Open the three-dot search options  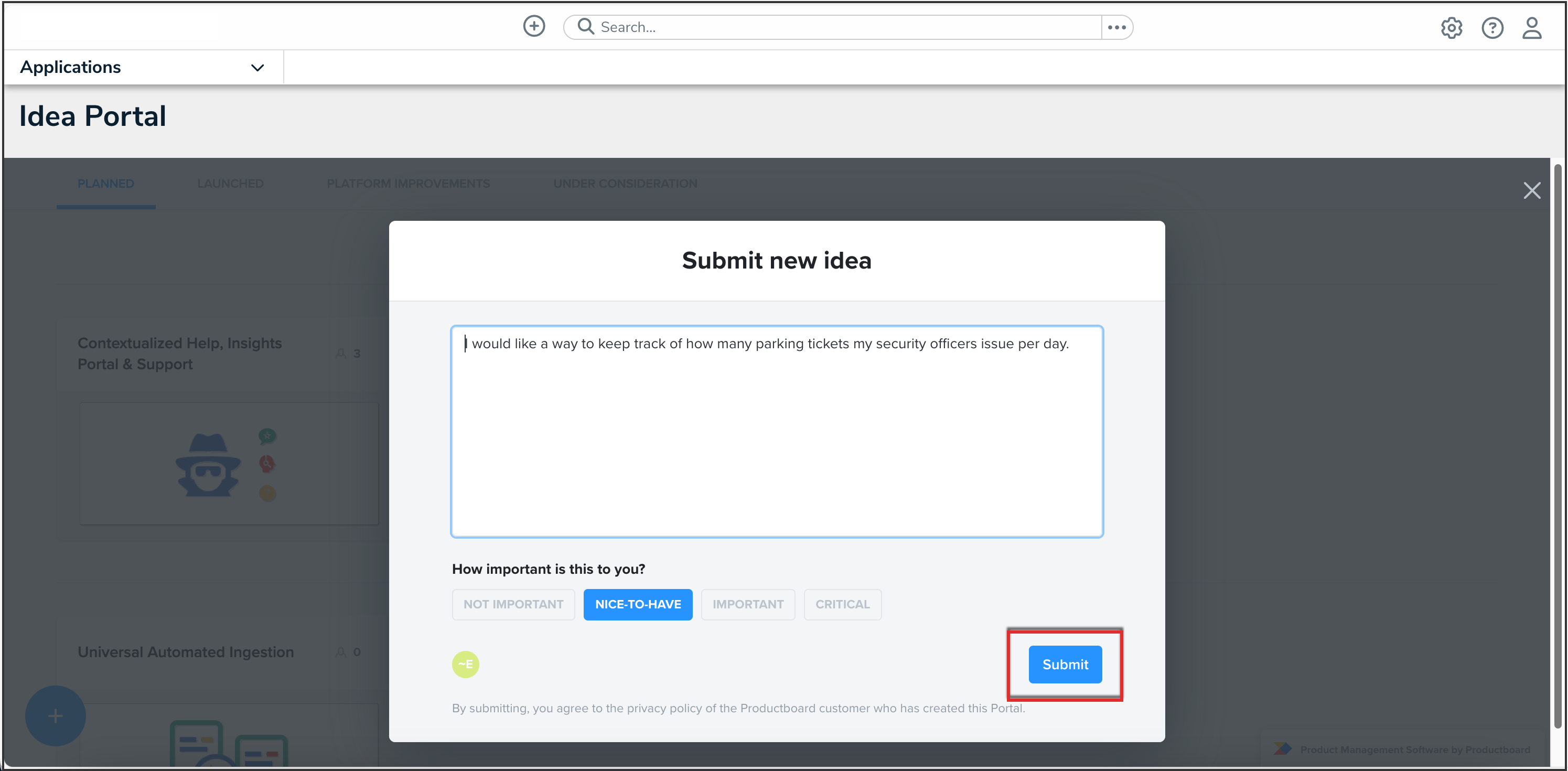[x=1116, y=27]
